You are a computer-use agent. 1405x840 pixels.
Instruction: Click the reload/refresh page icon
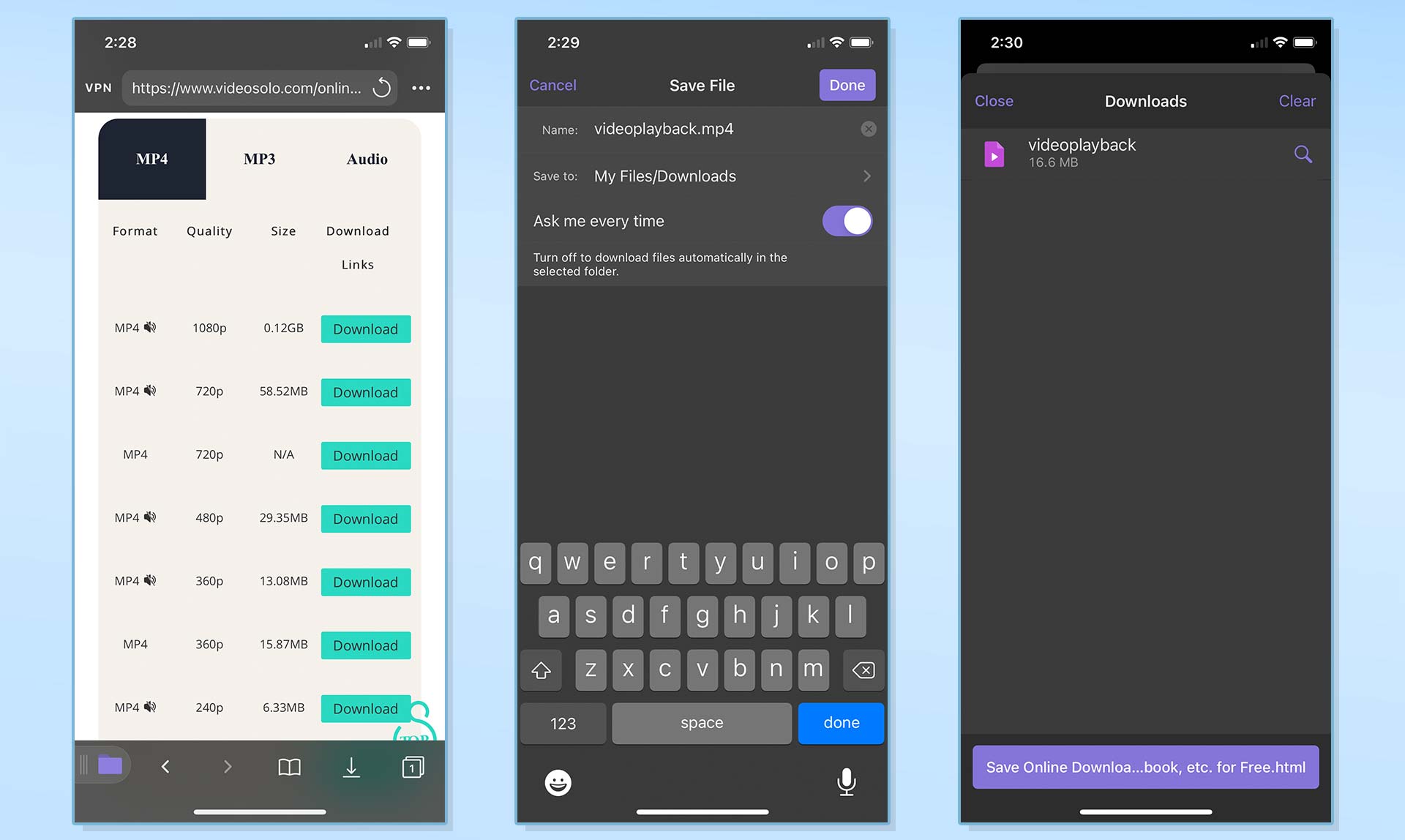tap(382, 88)
